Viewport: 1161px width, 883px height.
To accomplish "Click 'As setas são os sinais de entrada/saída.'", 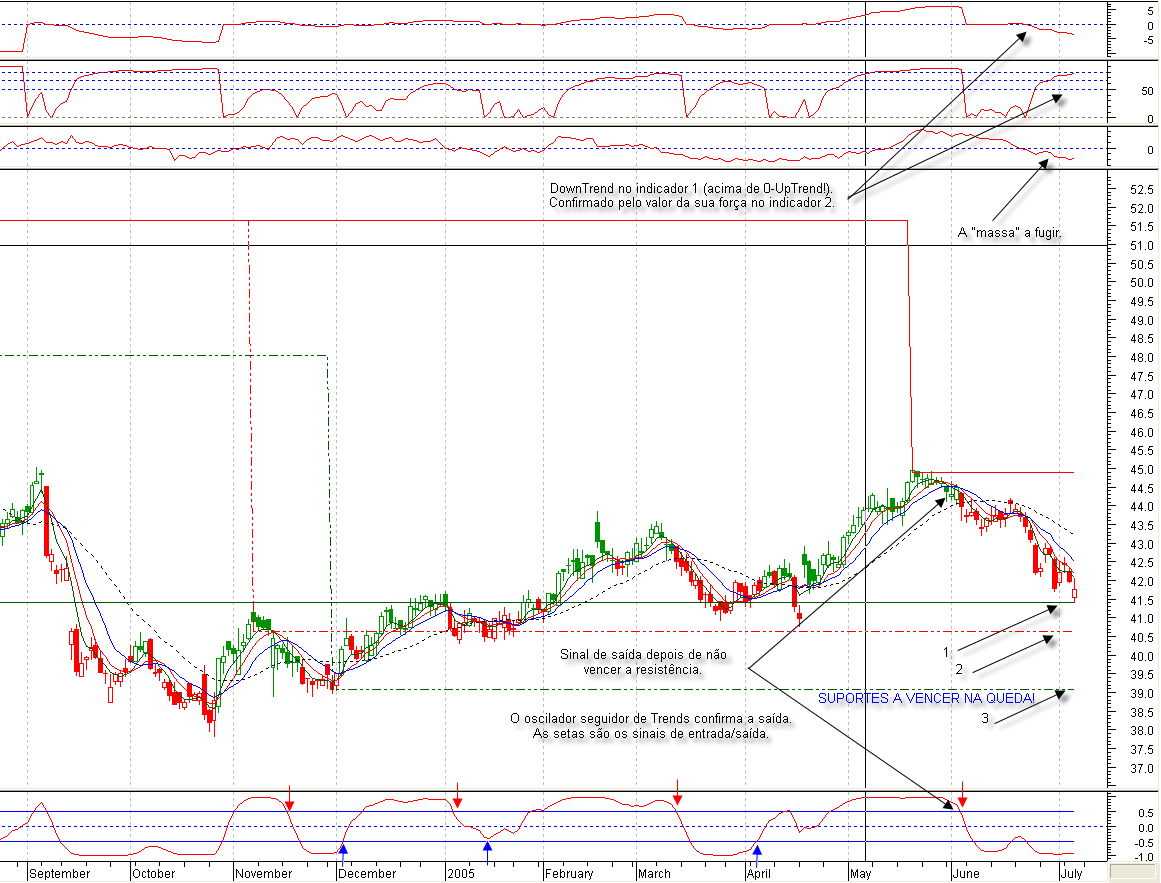I will pos(651,733).
